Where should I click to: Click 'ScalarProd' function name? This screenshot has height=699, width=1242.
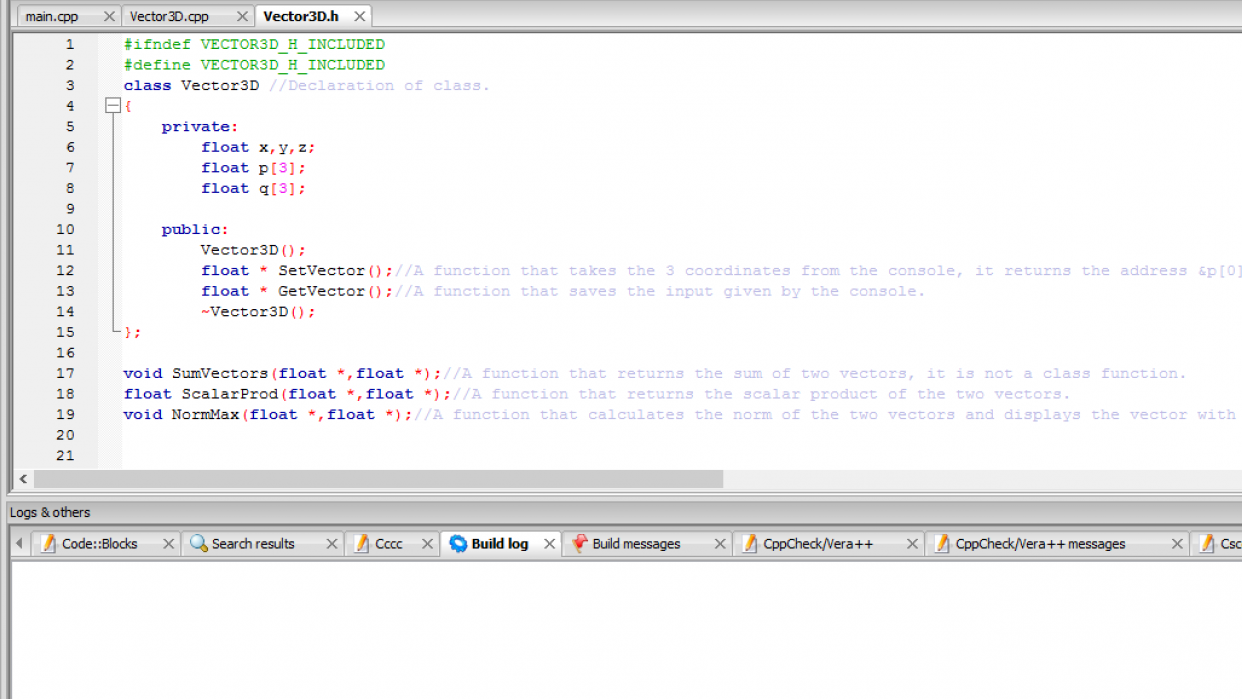click(229, 394)
